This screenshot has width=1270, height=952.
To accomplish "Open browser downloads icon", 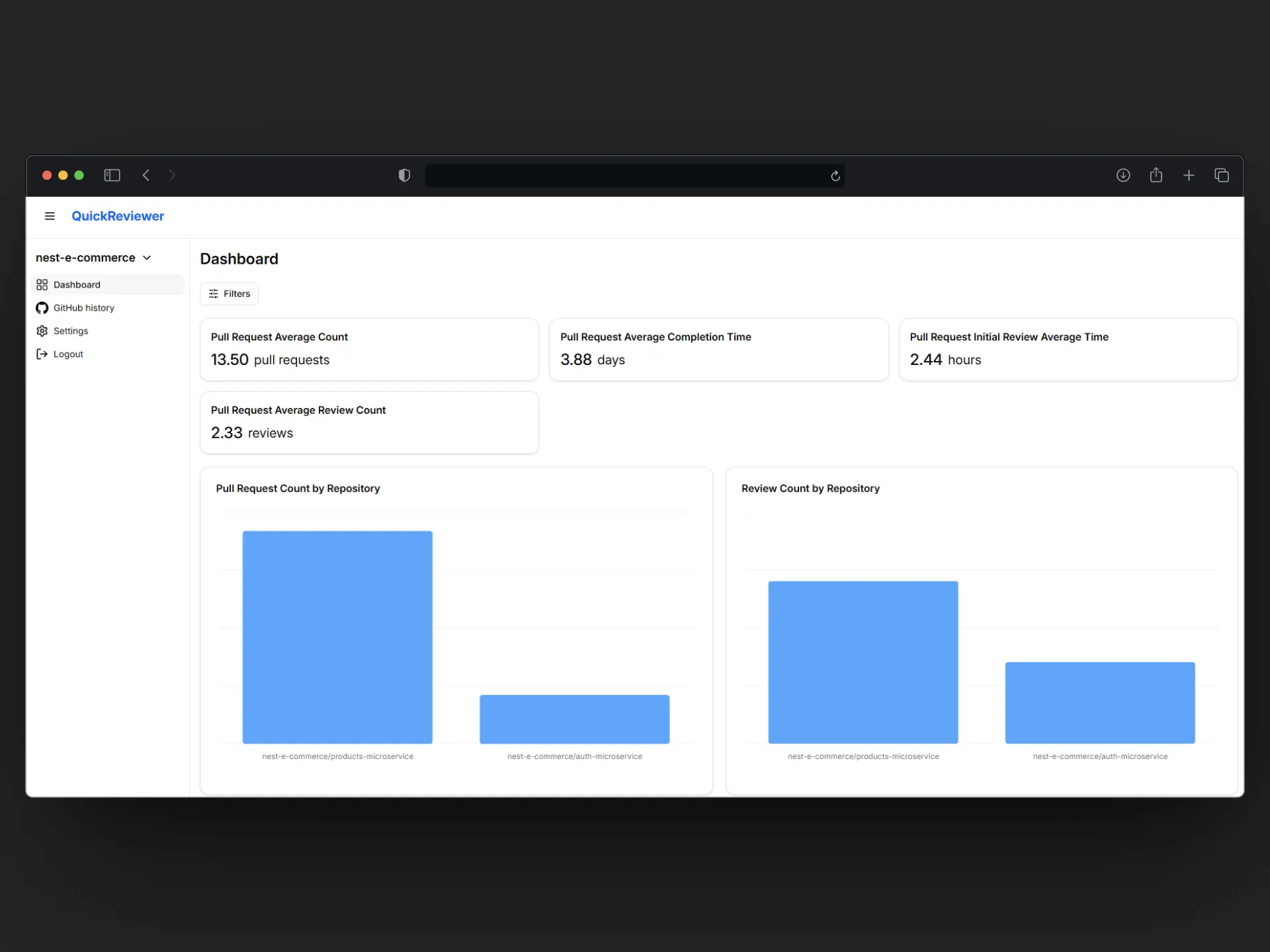I will [1123, 175].
